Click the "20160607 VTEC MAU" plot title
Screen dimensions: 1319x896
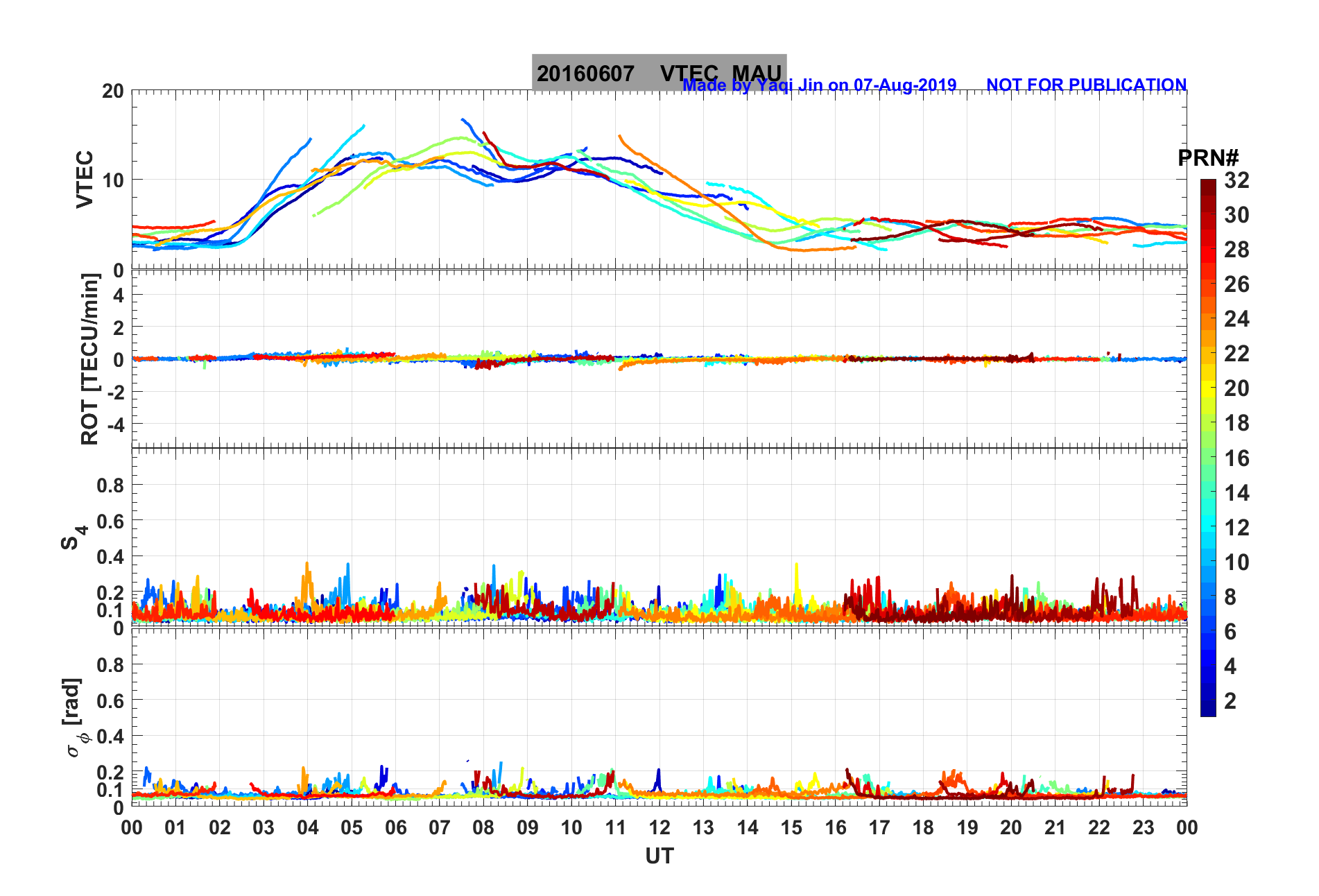(x=659, y=73)
